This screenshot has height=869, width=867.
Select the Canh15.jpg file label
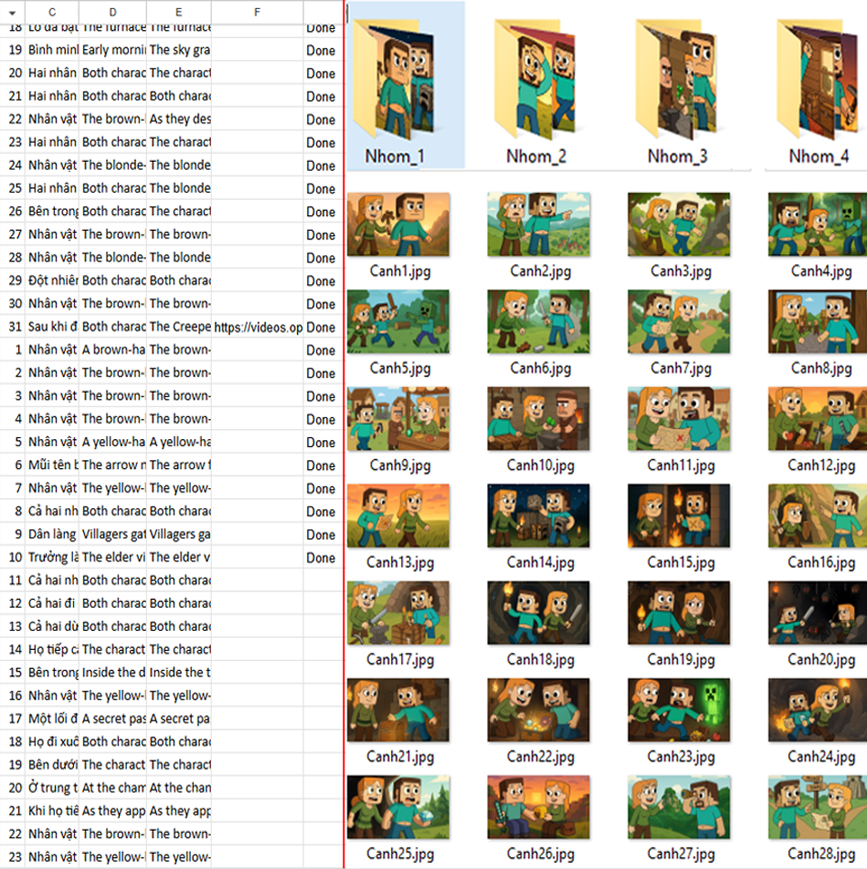(x=681, y=563)
